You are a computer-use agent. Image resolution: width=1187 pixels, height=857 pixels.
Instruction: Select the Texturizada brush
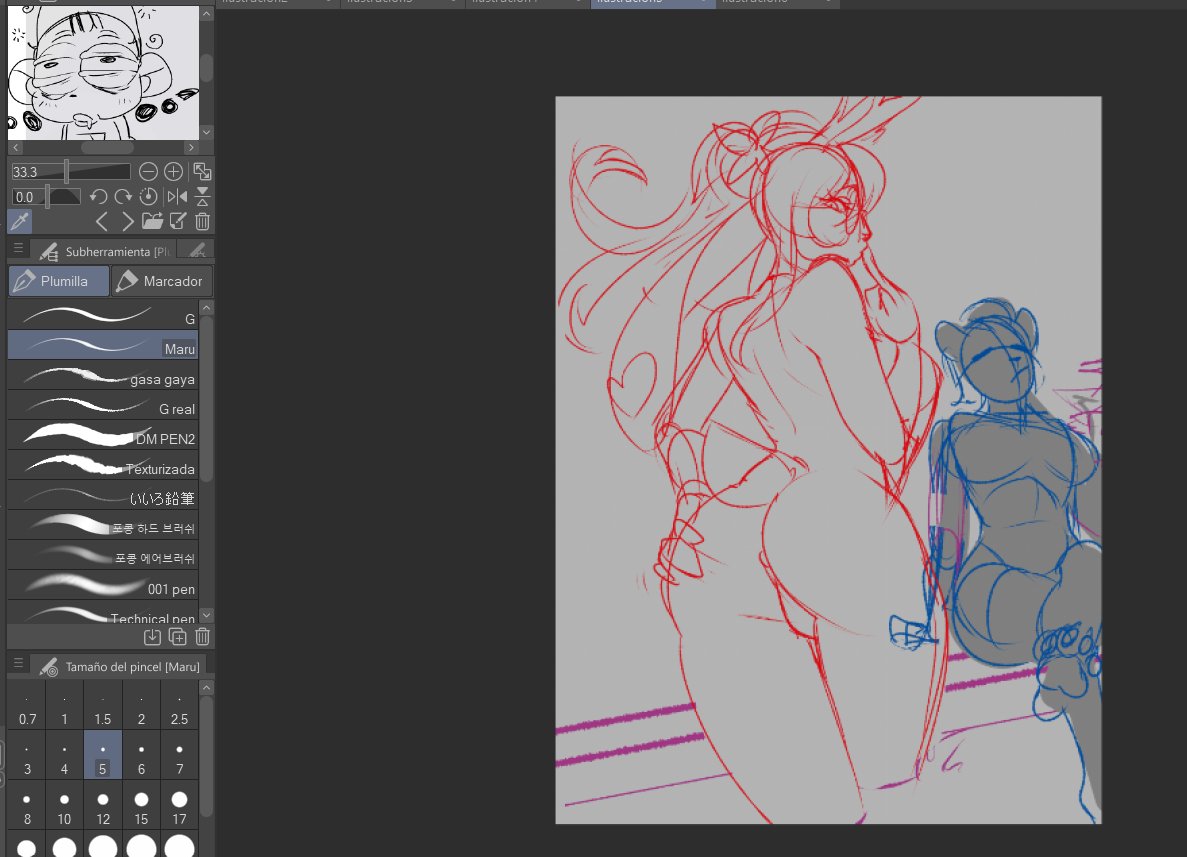103,464
